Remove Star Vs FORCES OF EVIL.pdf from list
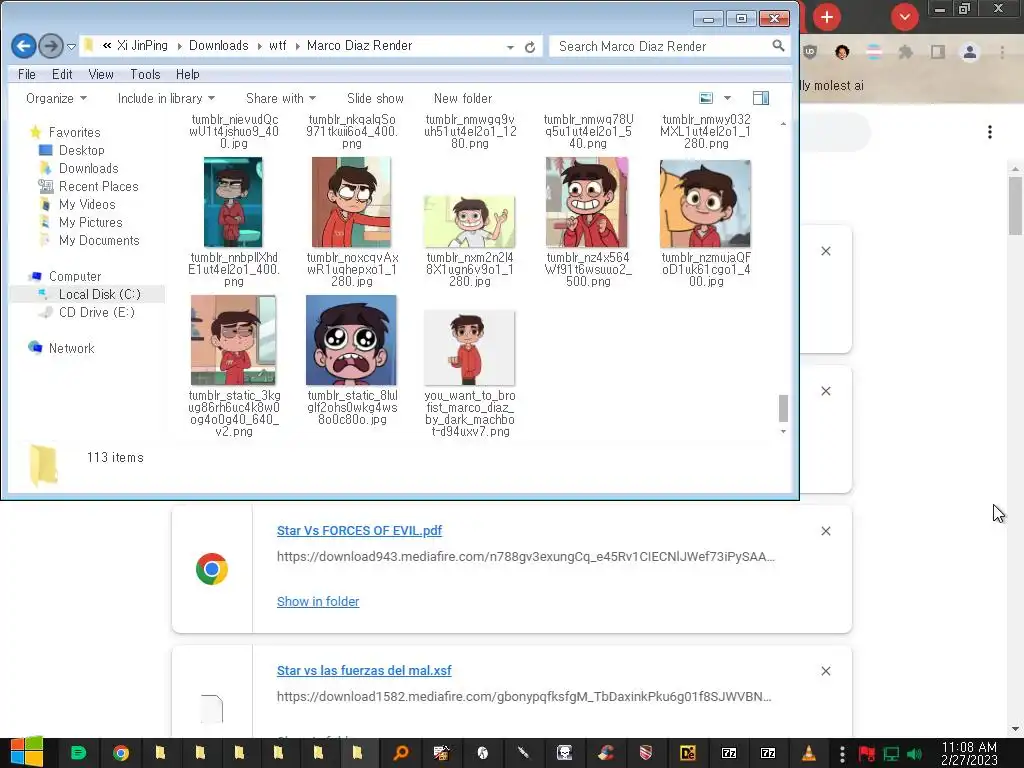This screenshot has height=768, width=1024. [x=825, y=531]
